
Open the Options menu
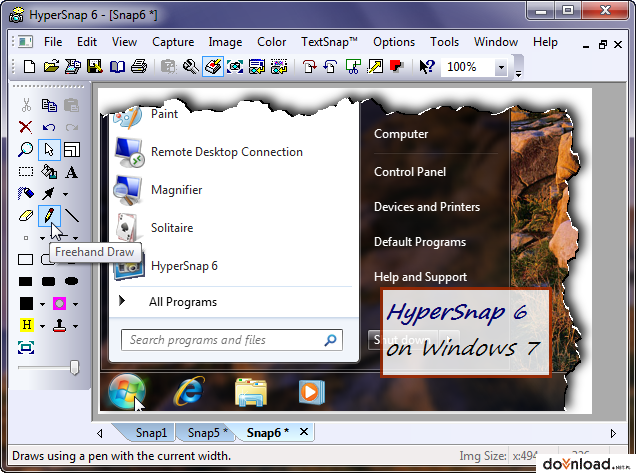394,42
